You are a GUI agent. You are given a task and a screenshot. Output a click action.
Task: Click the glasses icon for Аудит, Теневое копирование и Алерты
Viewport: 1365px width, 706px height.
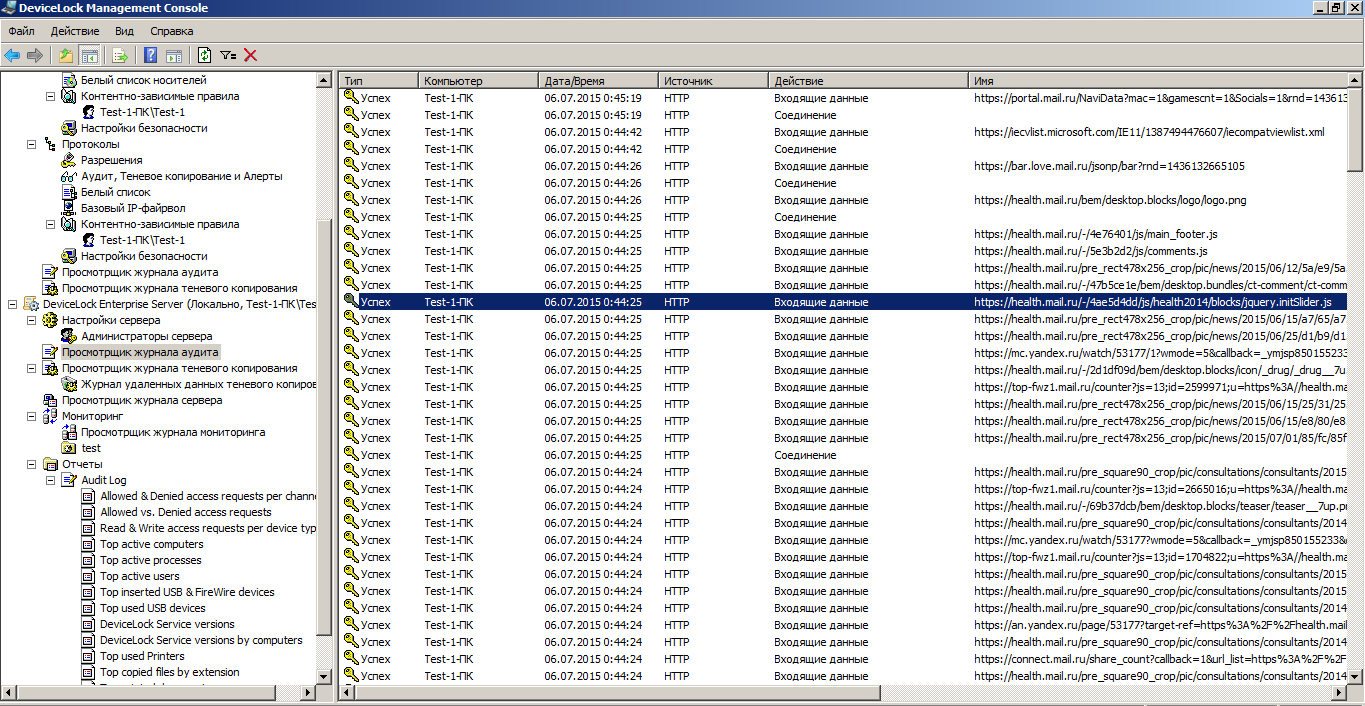[x=69, y=176]
